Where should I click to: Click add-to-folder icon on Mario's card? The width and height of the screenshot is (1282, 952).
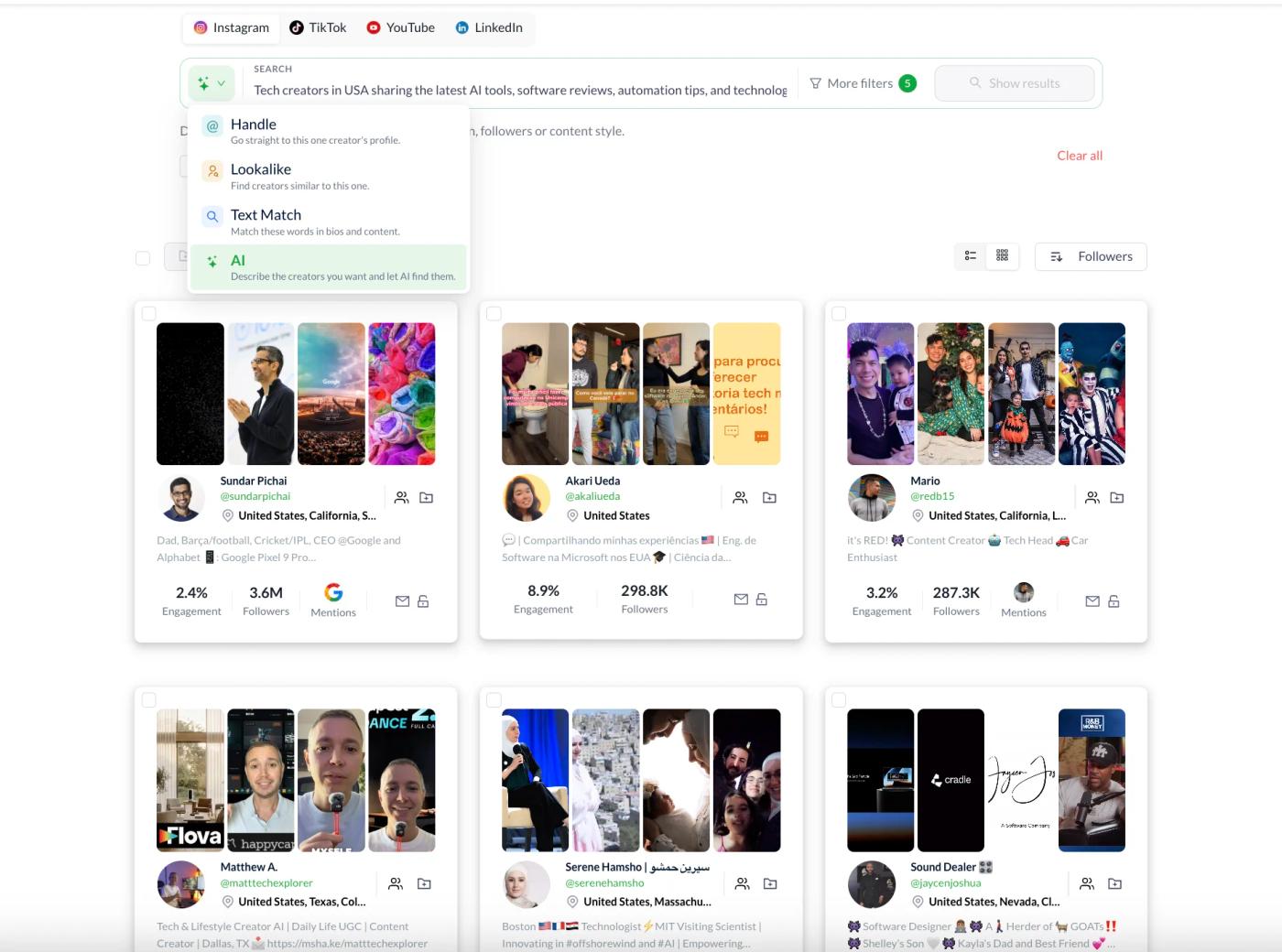click(x=1117, y=498)
